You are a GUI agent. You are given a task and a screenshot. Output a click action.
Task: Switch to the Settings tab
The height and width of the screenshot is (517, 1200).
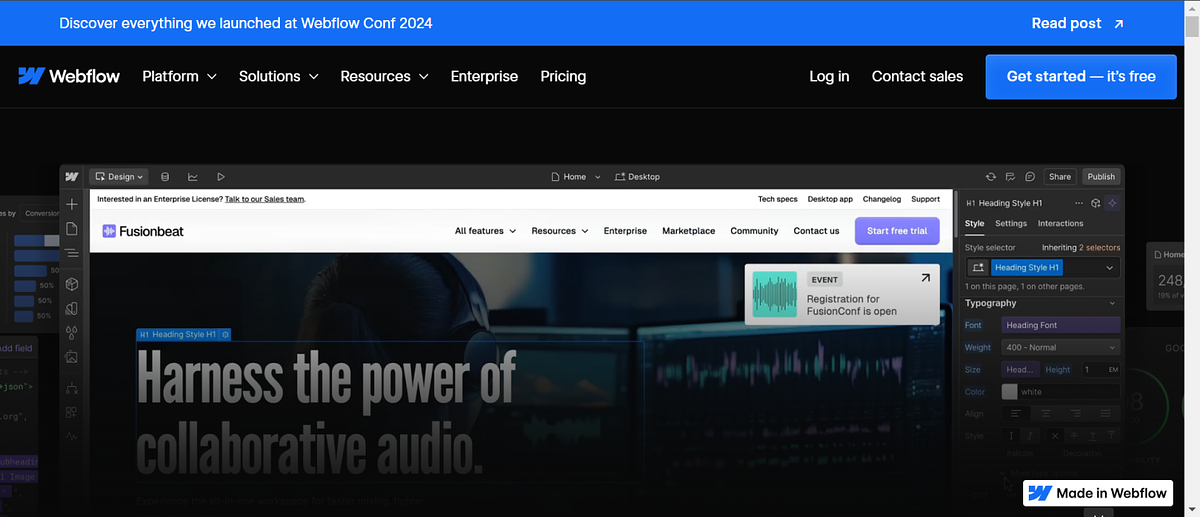click(1010, 224)
